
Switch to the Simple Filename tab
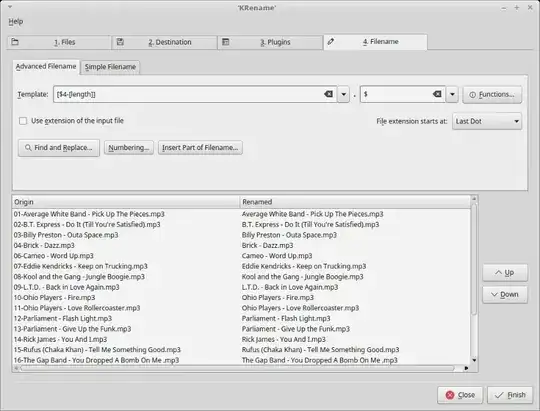click(x=110, y=67)
